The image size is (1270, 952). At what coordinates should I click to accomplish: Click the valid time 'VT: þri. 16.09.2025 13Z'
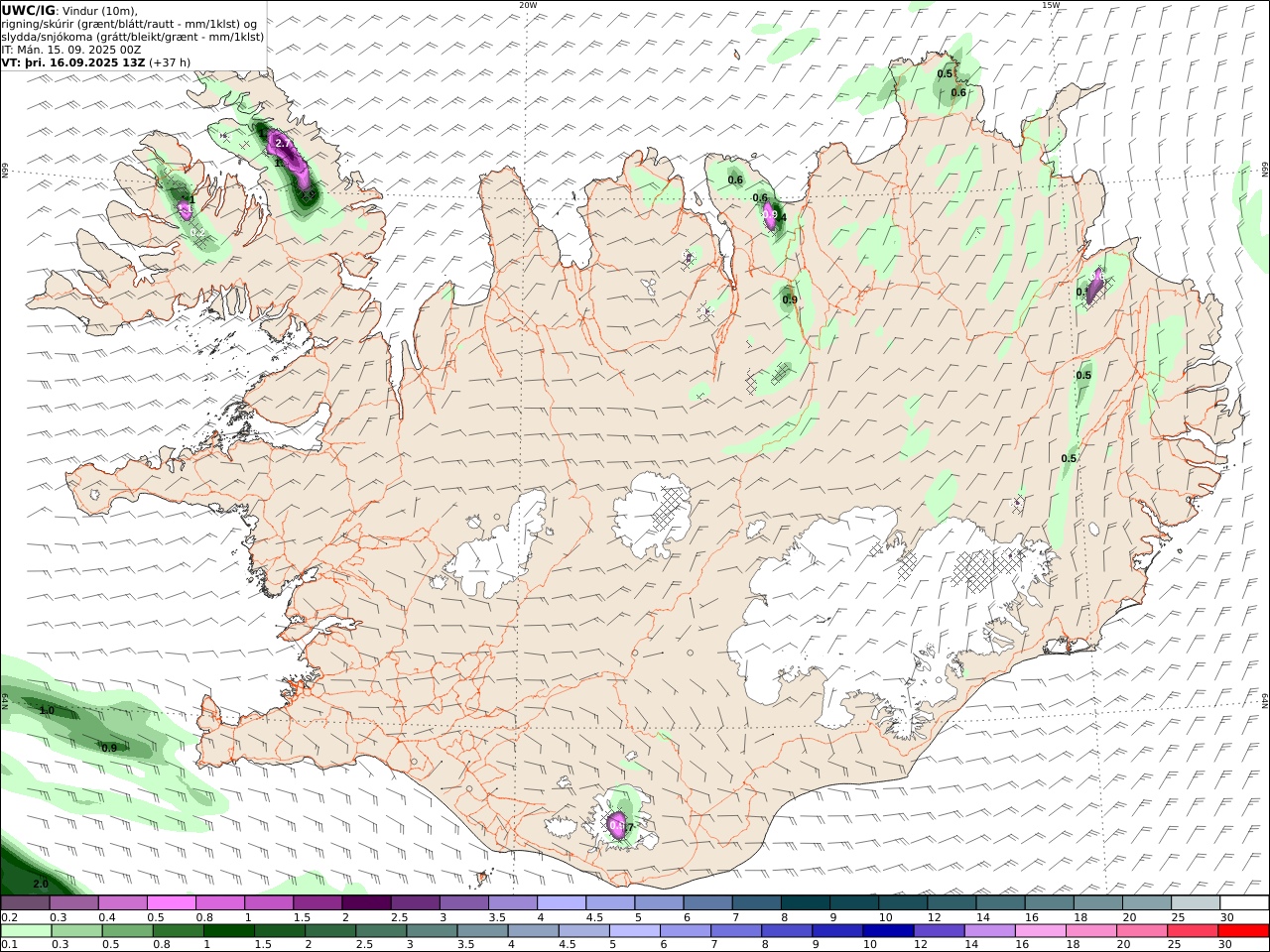73,62
